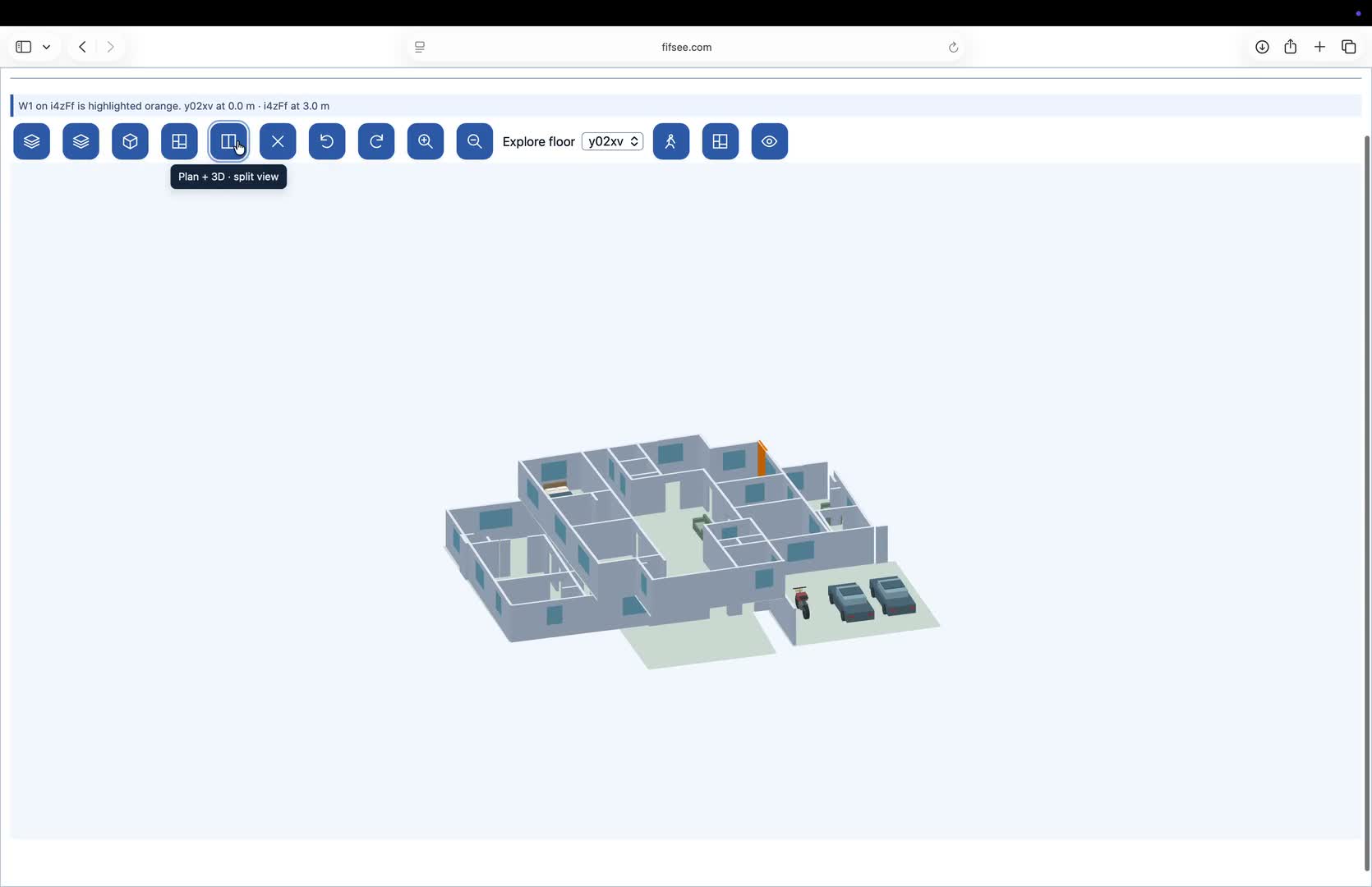Zoom in with the magnifier plus icon

[426, 141]
